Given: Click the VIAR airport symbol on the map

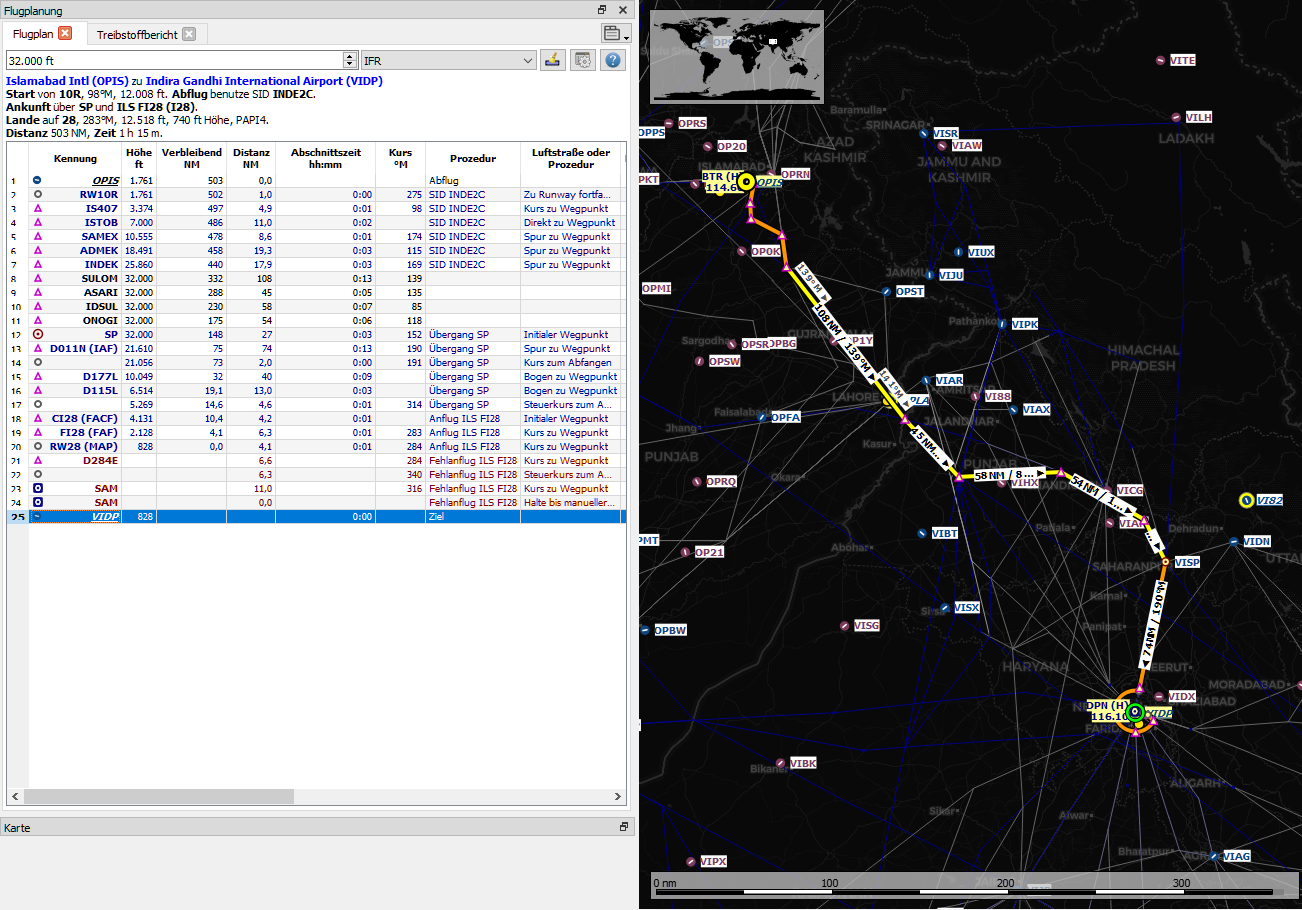Looking at the screenshot, I should pyautogui.click(x=927, y=381).
